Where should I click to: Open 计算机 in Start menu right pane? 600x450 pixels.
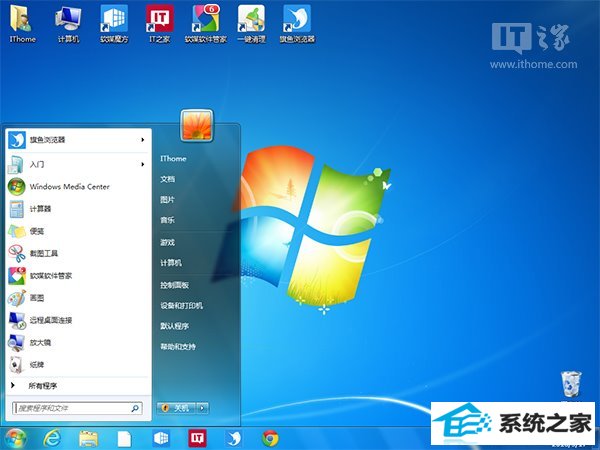click(171, 263)
